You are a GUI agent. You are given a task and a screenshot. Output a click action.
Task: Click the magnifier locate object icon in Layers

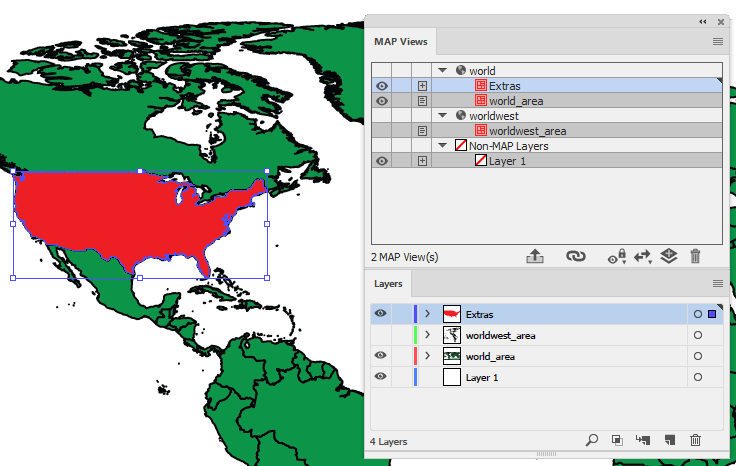tap(592, 440)
